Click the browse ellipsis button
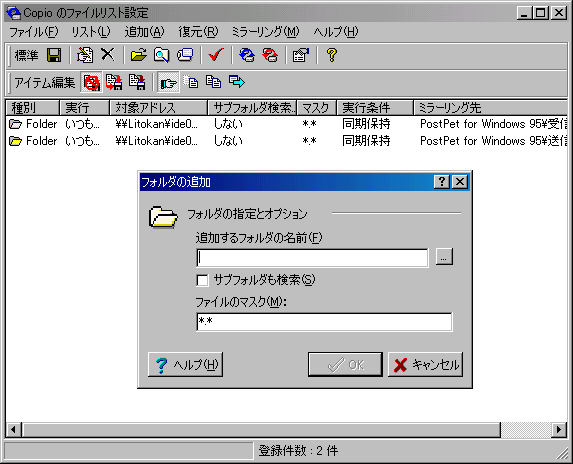This screenshot has height=464, width=573. pos(444,256)
